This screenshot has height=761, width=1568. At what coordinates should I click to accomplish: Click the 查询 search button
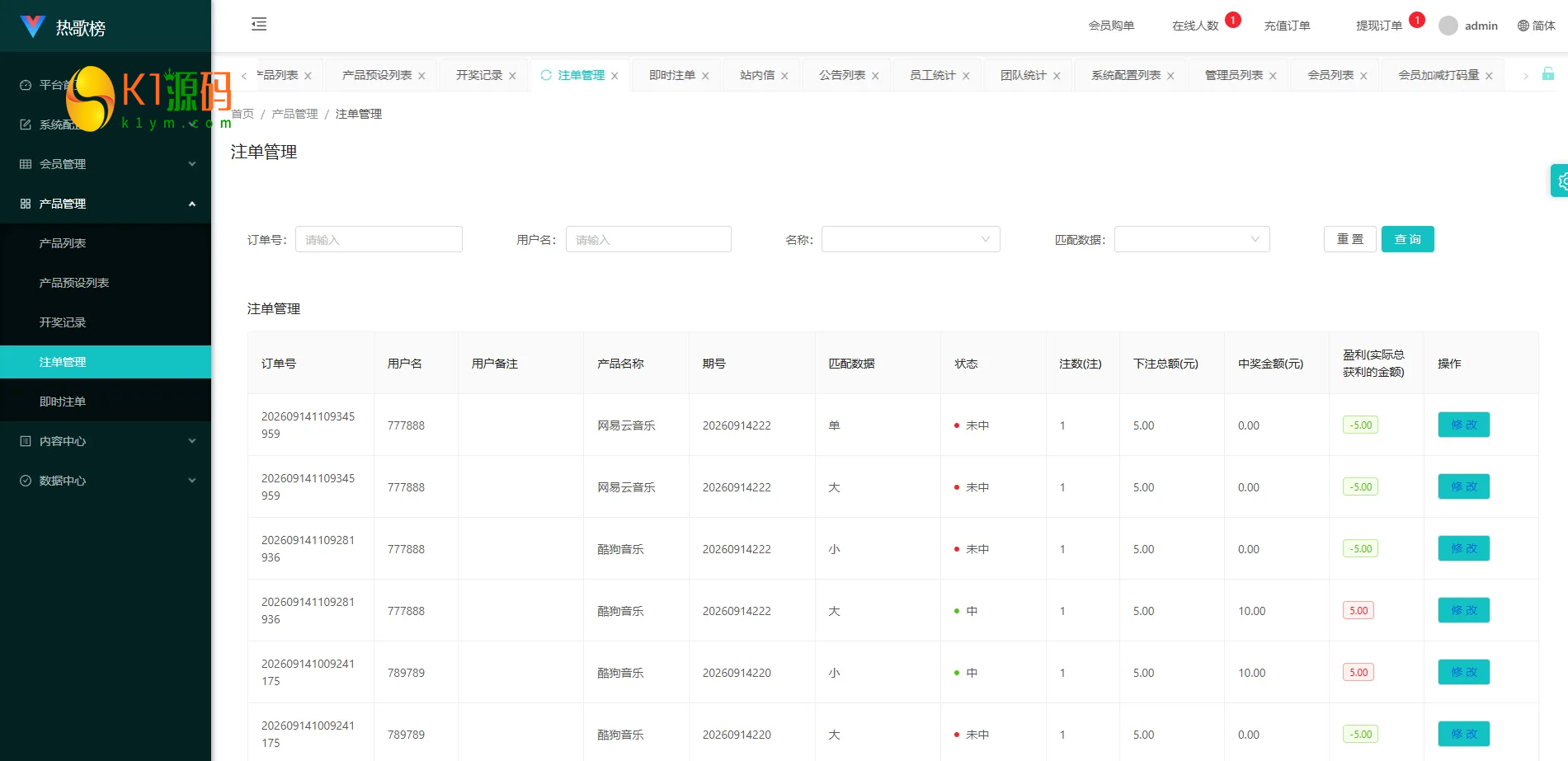1408,239
